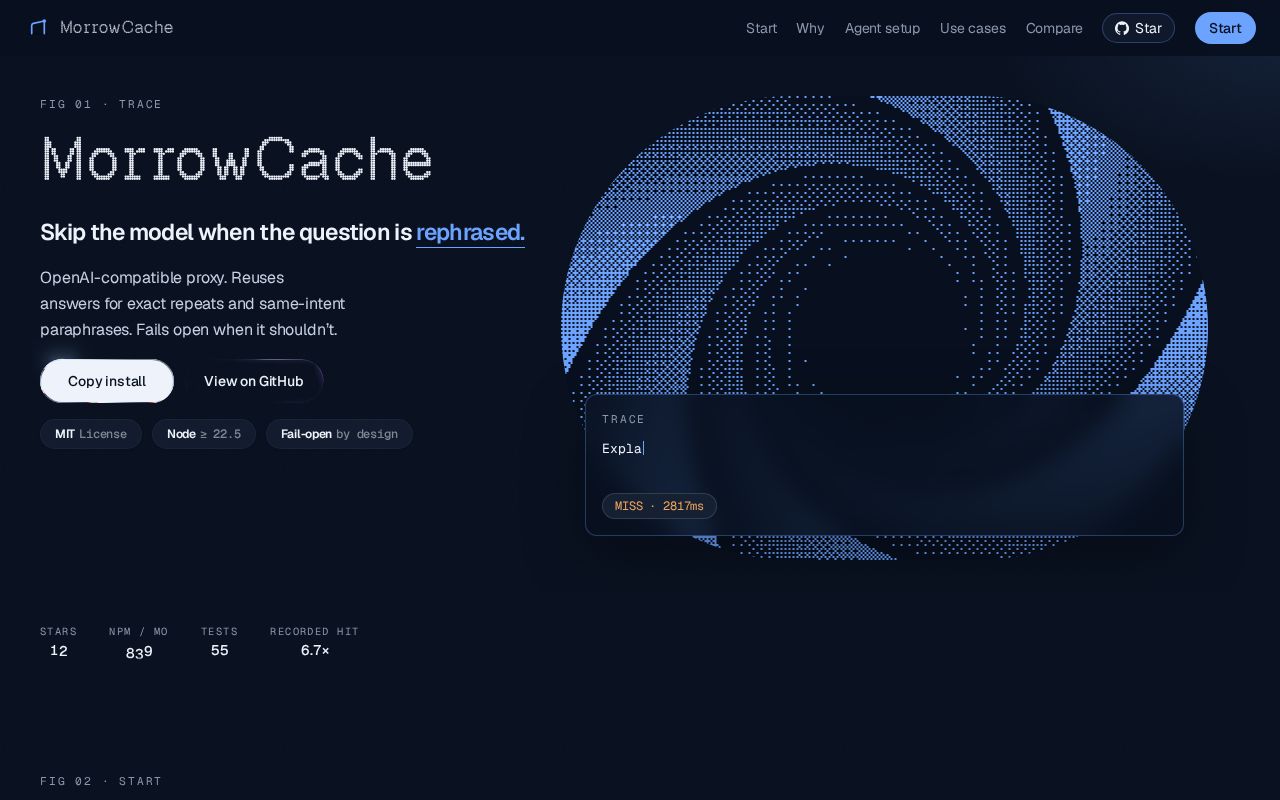
Task: Click the MIT License badge
Action: pyautogui.click(x=91, y=434)
